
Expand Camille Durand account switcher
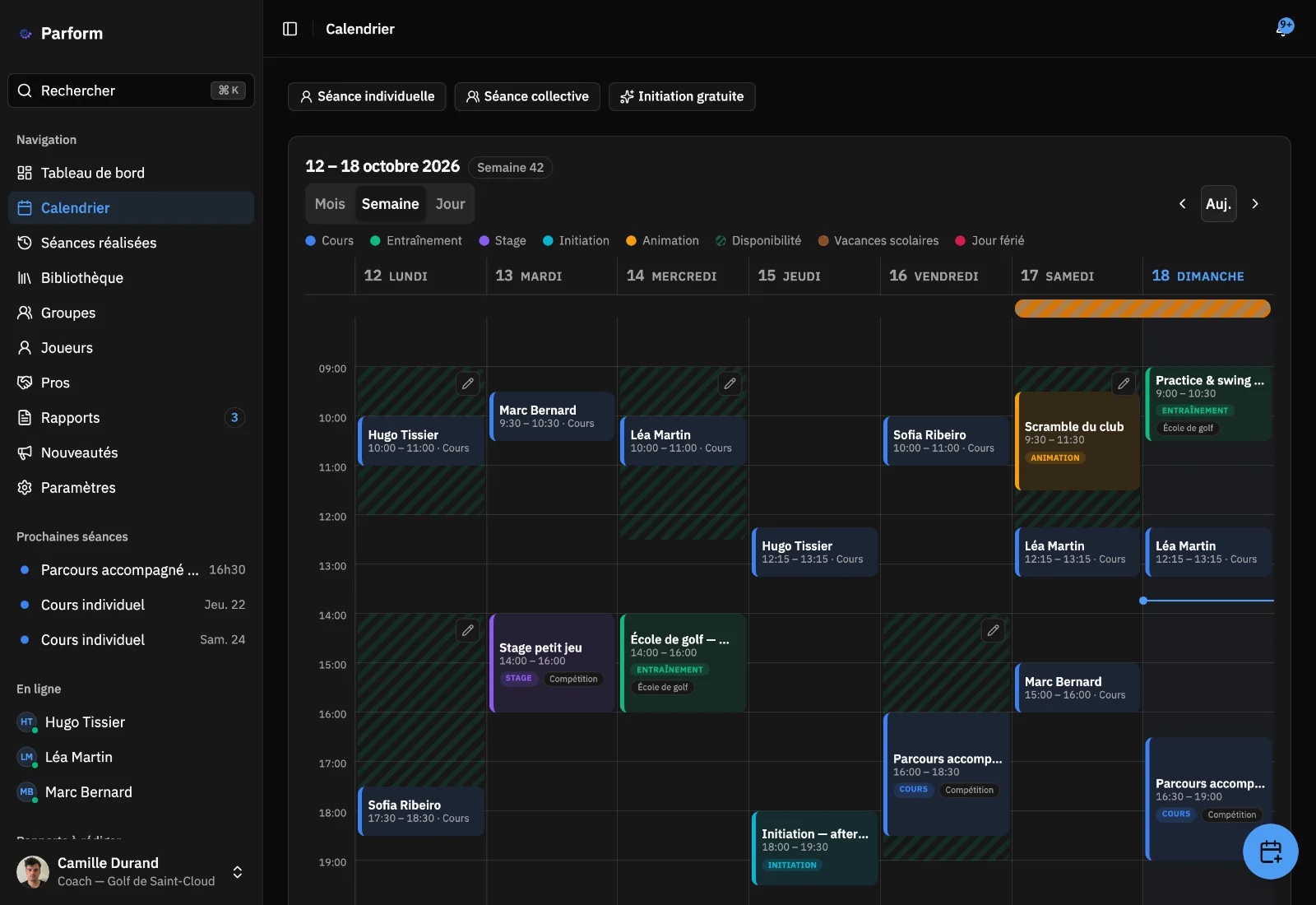click(x=132, y=871)
